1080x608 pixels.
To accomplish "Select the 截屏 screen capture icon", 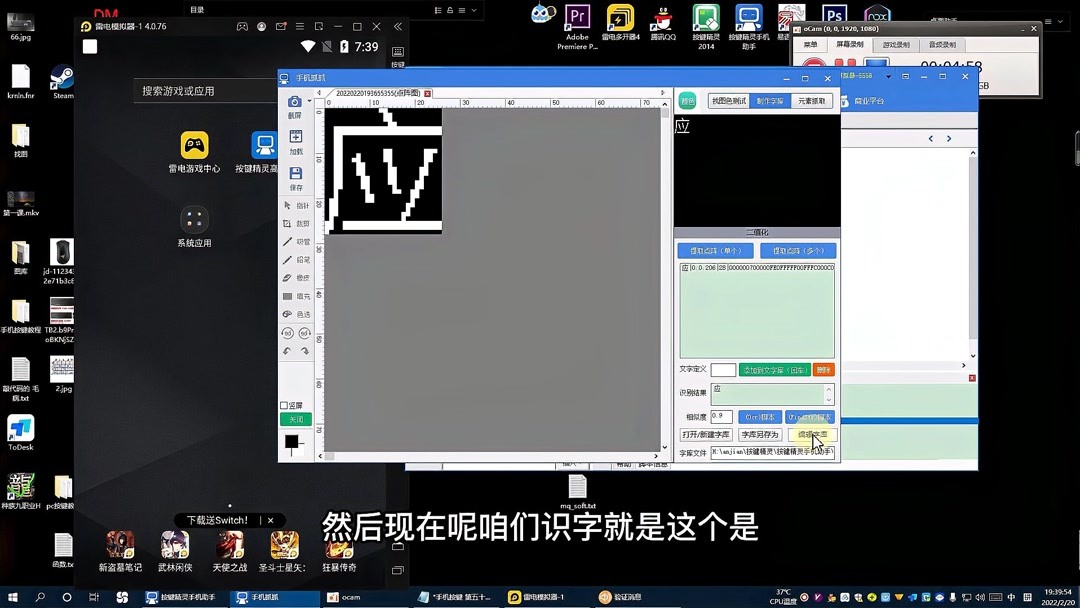I will tap(295, 102).
